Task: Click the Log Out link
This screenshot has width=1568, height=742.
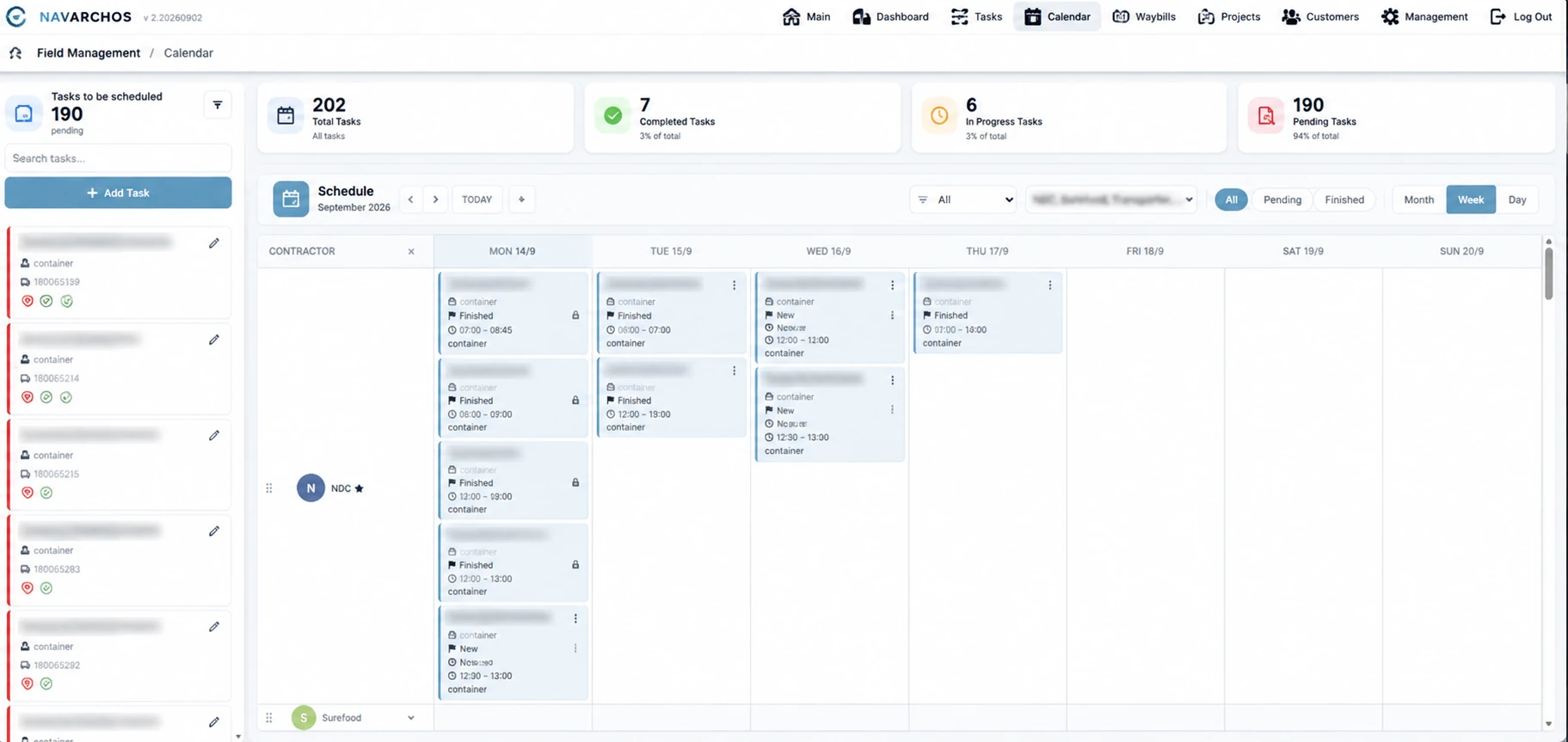Action: (x=1521, y=16)
